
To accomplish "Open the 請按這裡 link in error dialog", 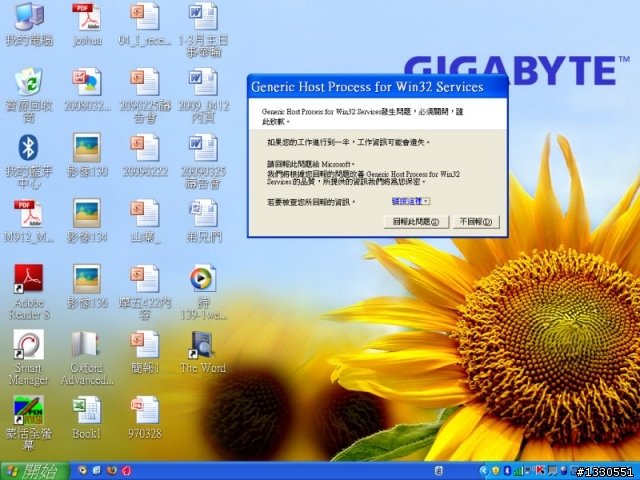I will click(x=411, y=201).
